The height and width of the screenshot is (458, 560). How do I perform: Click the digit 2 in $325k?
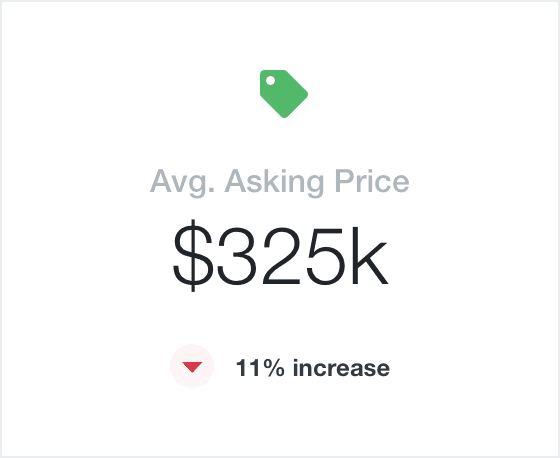point(281,255)
